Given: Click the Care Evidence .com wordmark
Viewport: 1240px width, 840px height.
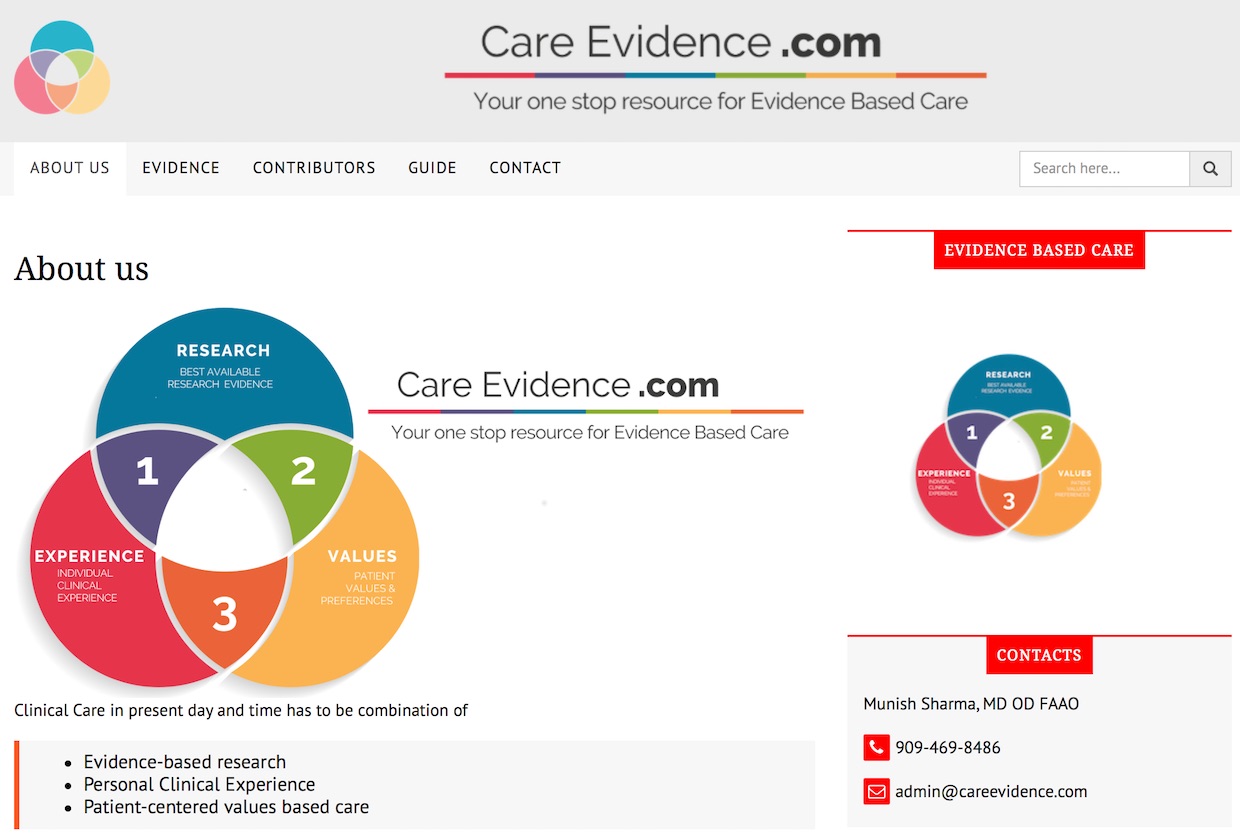Looking at the screenshot, I should 680,42.
